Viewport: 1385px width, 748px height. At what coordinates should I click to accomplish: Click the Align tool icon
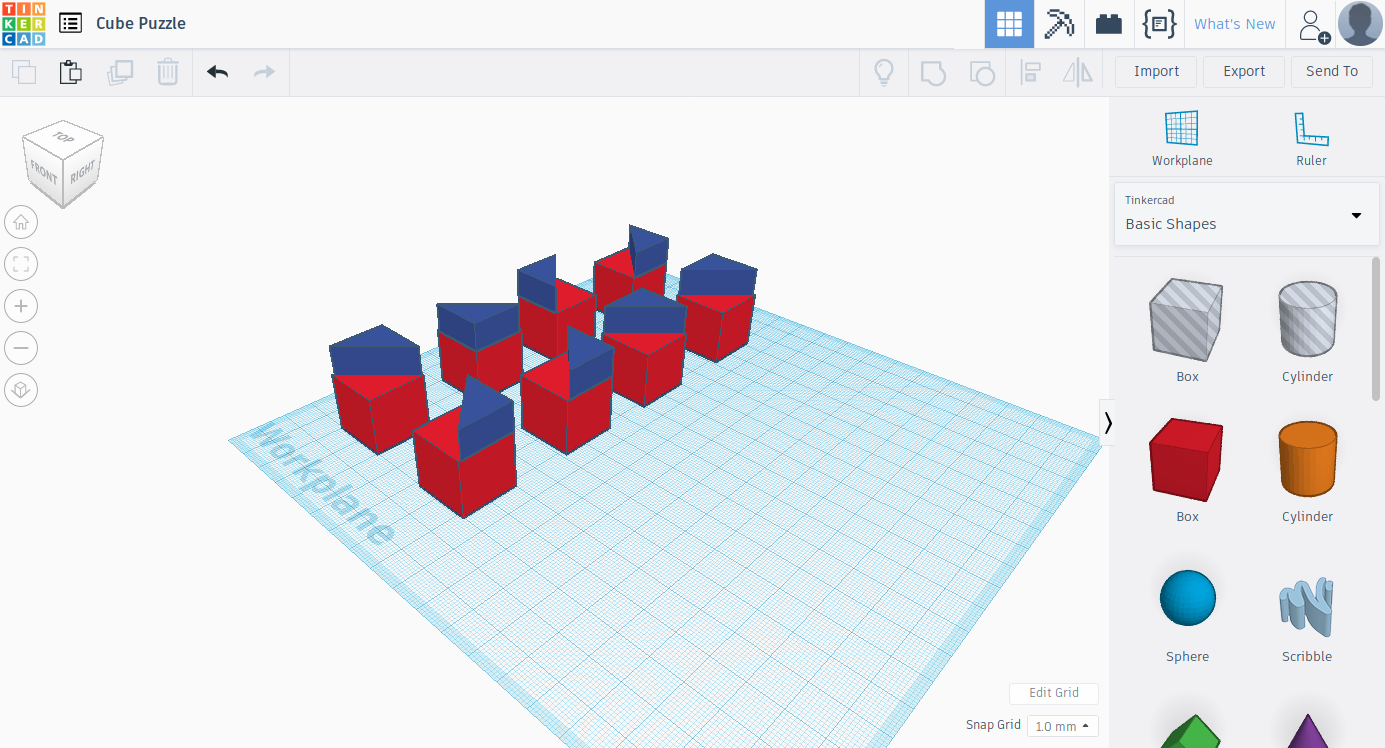pos(1030,72)
